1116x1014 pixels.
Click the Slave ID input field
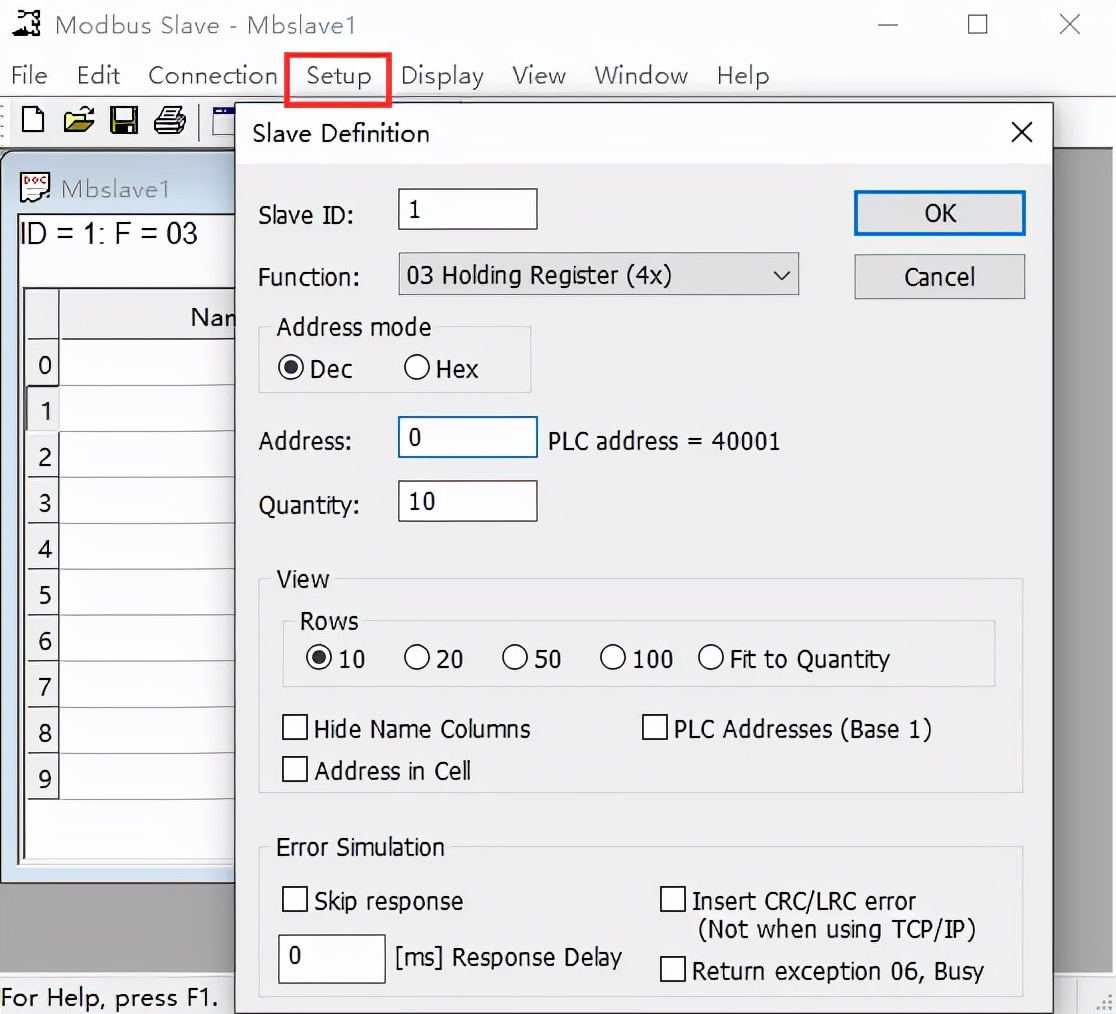pyautogui.click(x=467, y=210)
